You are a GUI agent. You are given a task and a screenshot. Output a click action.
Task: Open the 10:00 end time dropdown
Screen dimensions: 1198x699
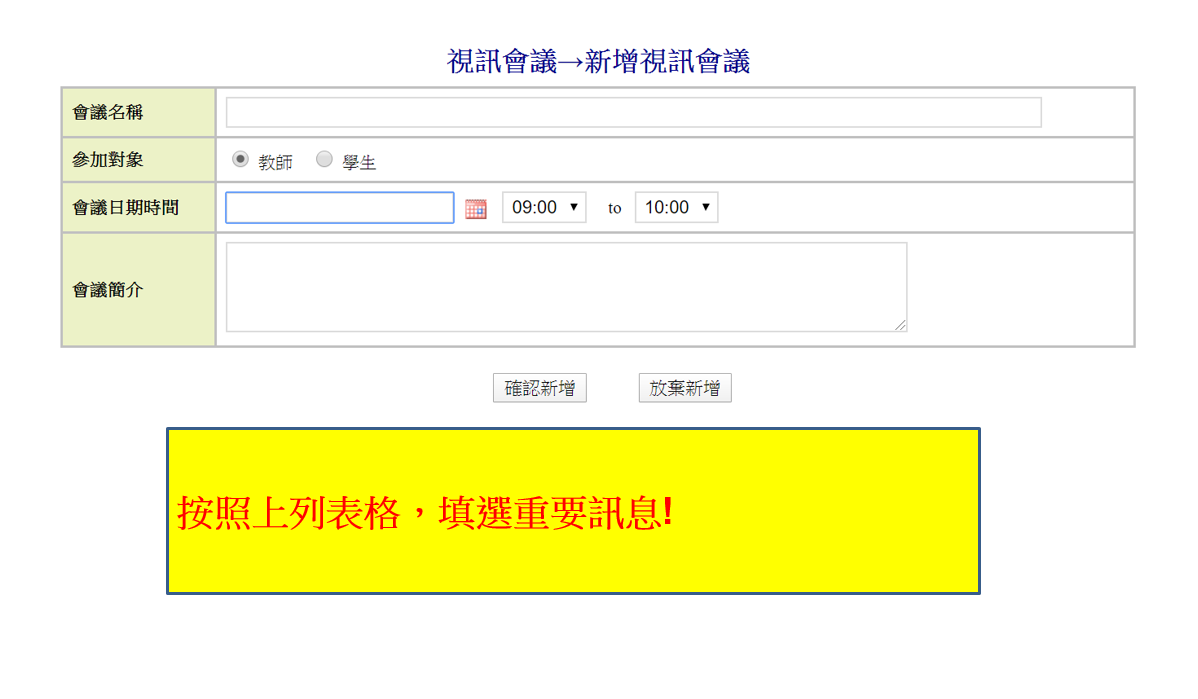(676, 208)
